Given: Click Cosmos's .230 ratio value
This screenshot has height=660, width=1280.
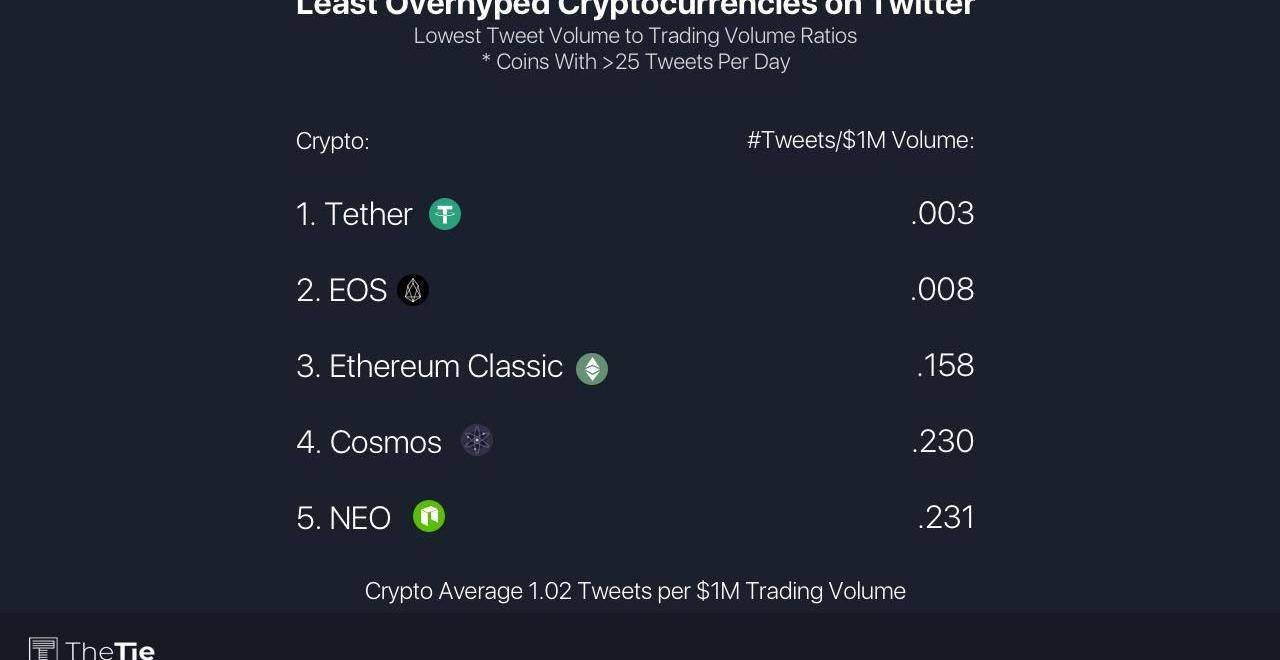Looking at the screenshot, I should pyautogui.click(x=942, y=441).
